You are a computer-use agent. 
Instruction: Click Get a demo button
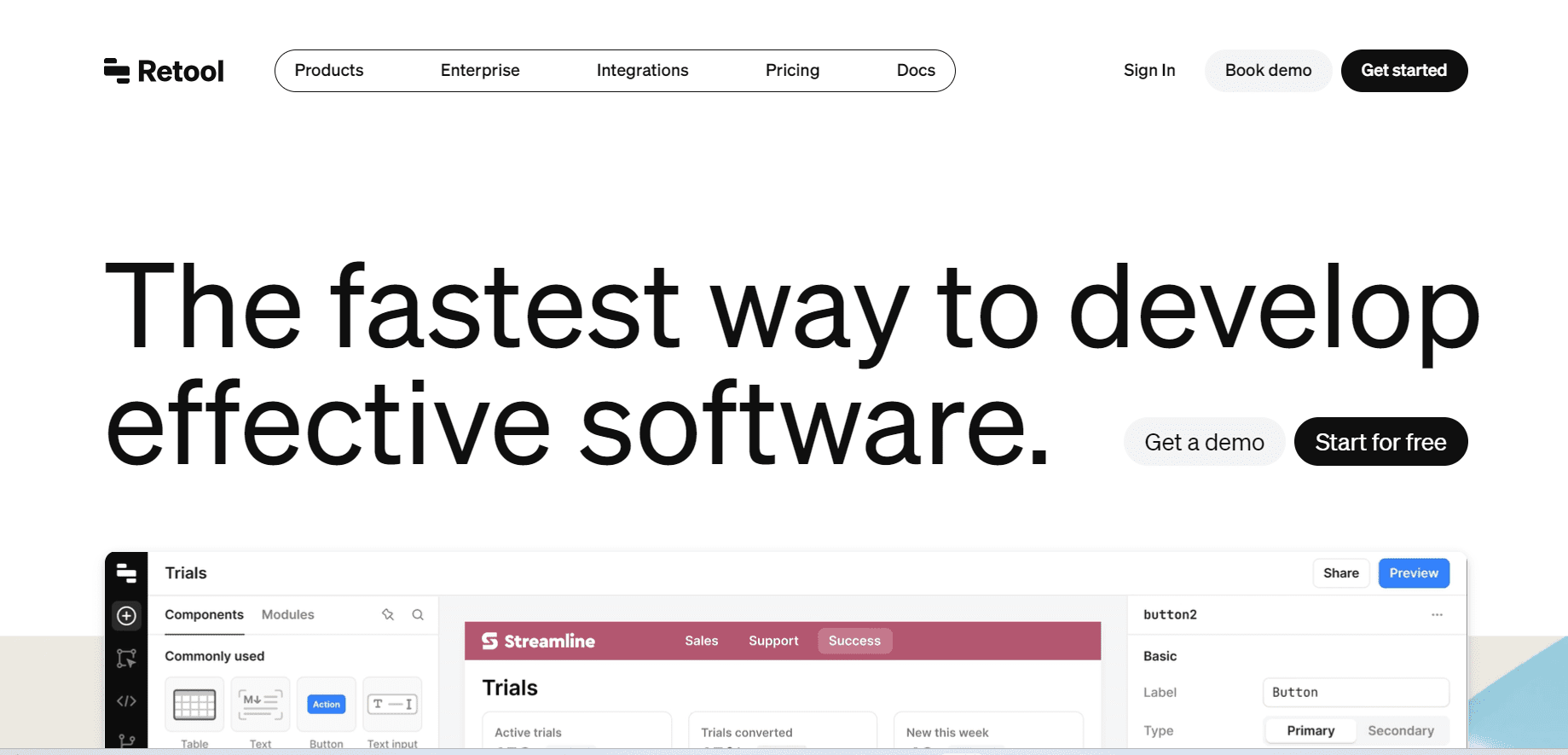pyautogui.click(x=1204, y=442)
